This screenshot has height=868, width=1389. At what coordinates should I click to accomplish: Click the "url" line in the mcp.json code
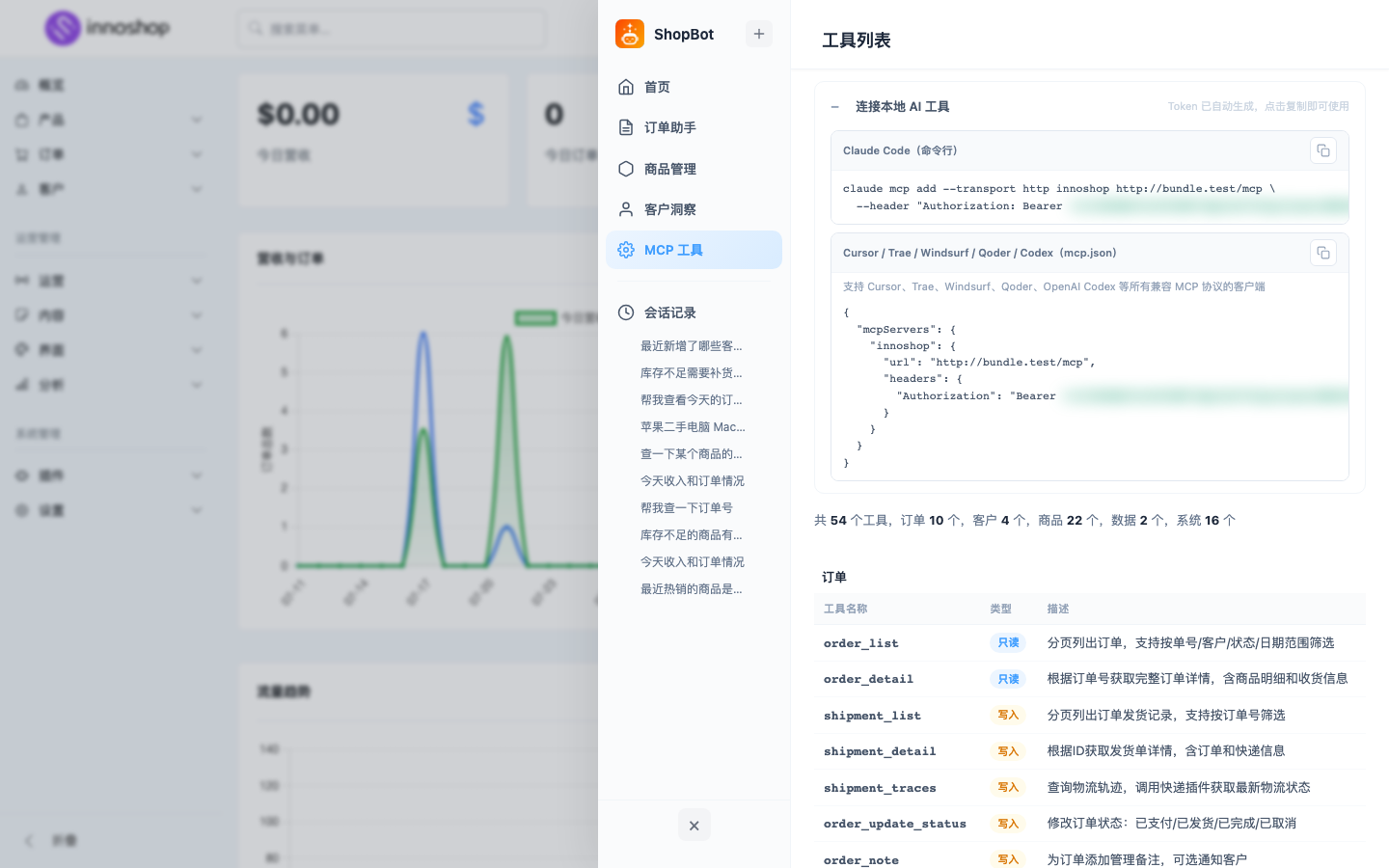(990, 363)
